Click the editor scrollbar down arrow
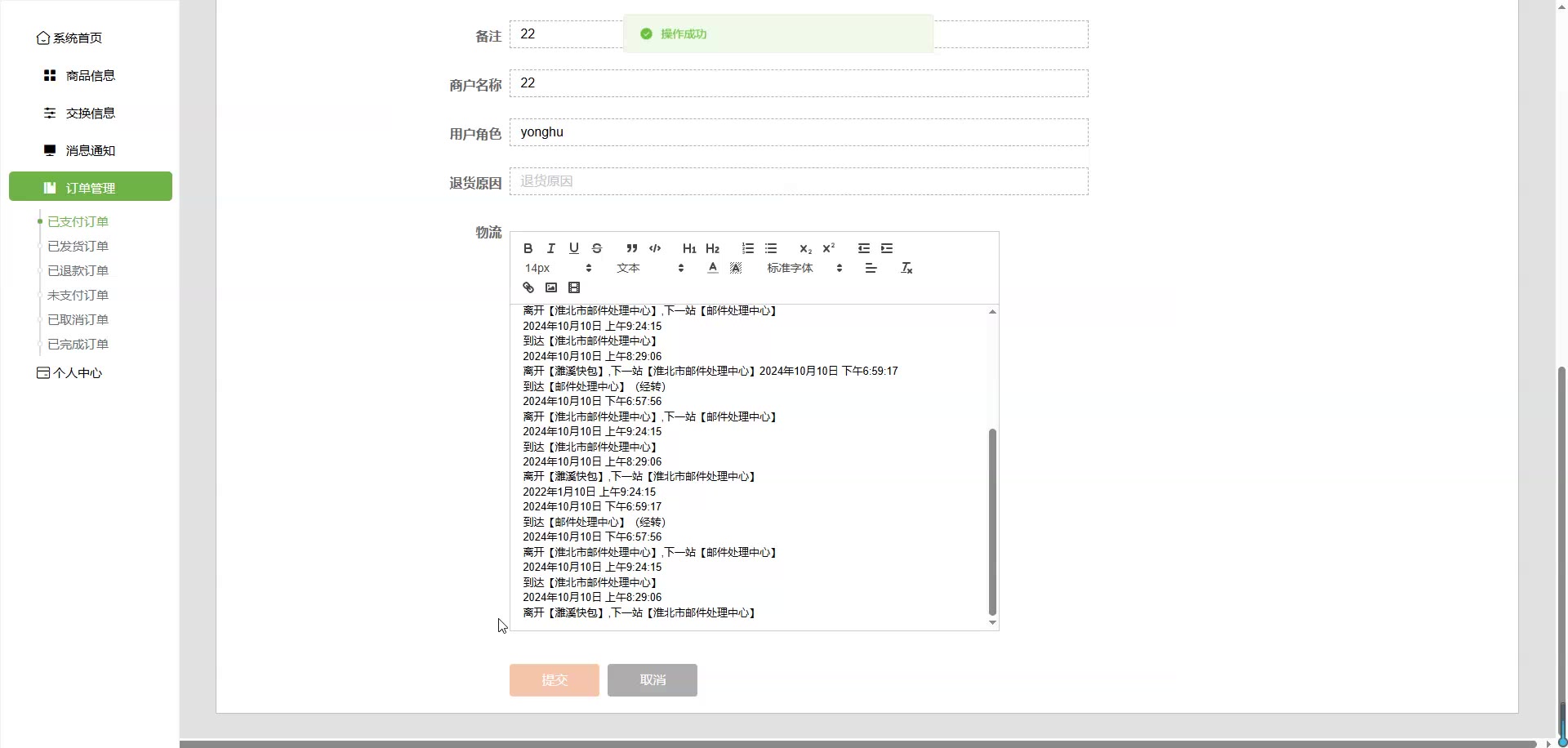Image resolution: width=1568 pixels, height=748 pixels. coord(992,623)
